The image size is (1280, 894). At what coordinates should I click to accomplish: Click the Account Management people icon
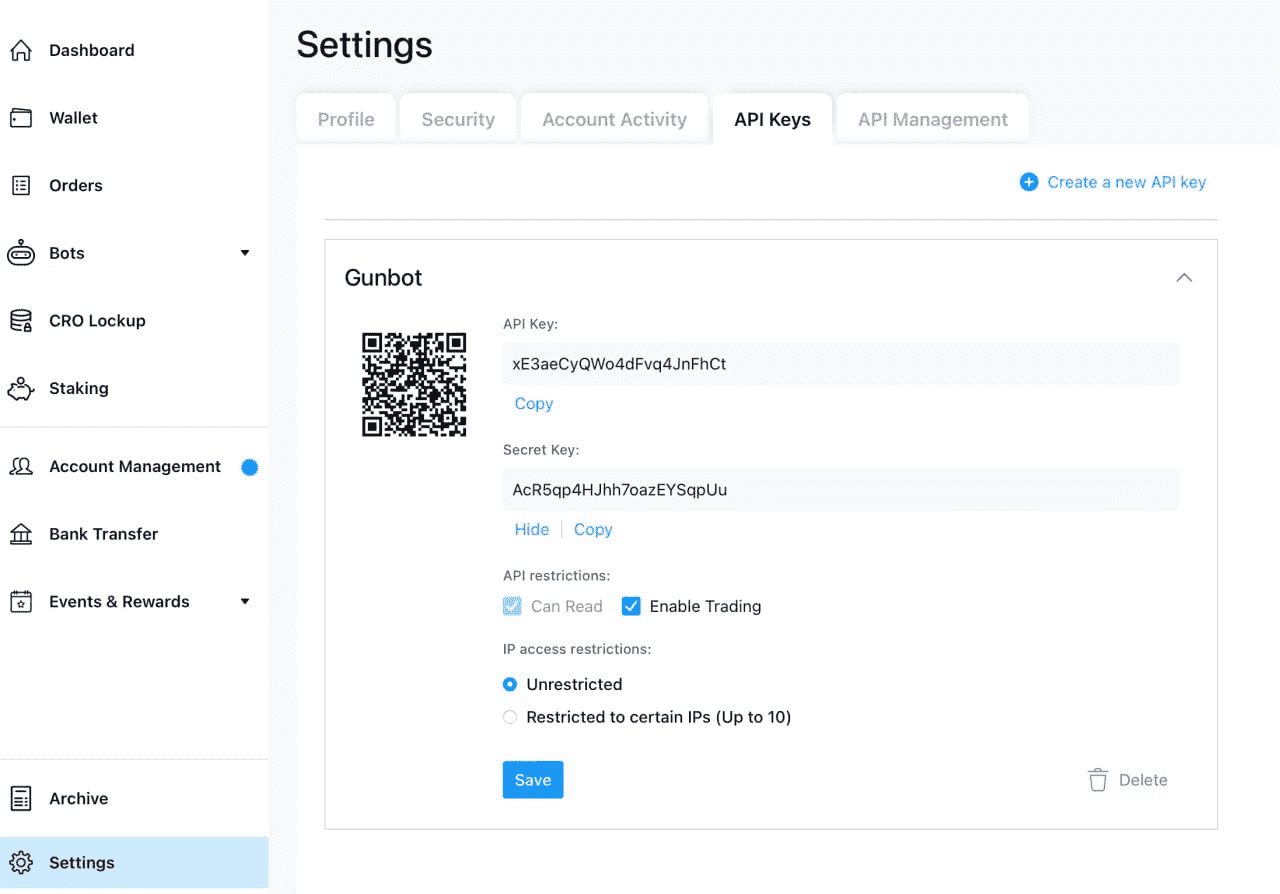click(21, 466)
